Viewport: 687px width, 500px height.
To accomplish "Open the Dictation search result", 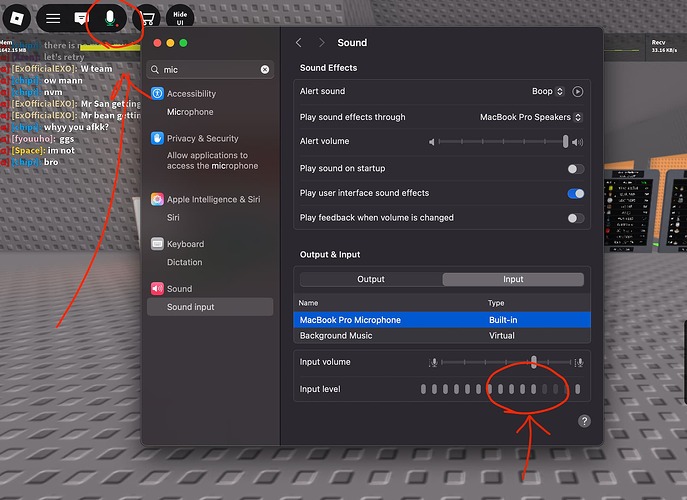I will coord(184,262).
